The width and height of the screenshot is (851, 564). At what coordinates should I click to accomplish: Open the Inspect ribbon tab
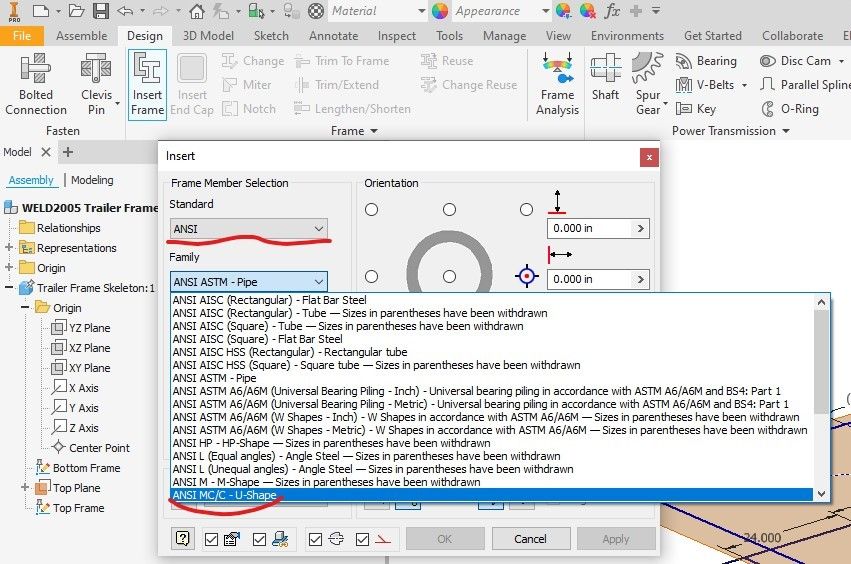(397, 36)
